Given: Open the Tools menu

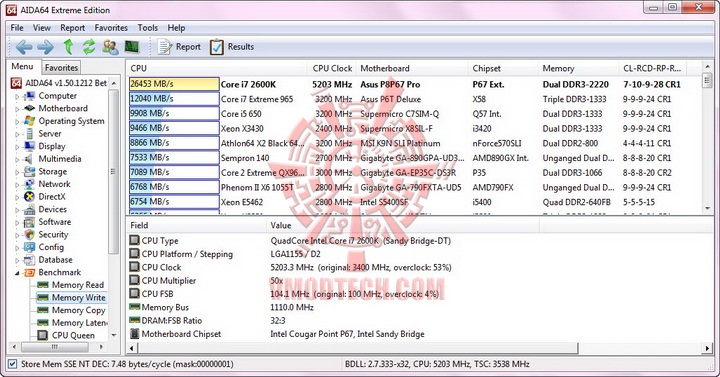Looking at the screenshot, I should pyautogui.click(x=147, y=28).
